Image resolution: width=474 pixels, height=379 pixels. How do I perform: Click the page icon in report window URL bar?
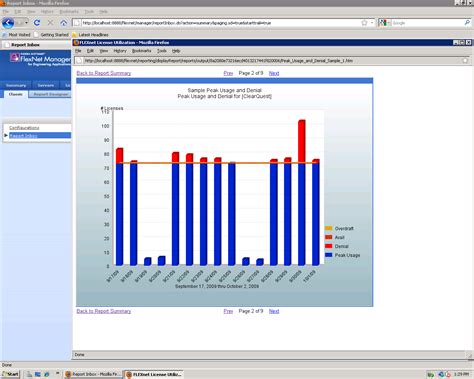[x=79, y=61]
